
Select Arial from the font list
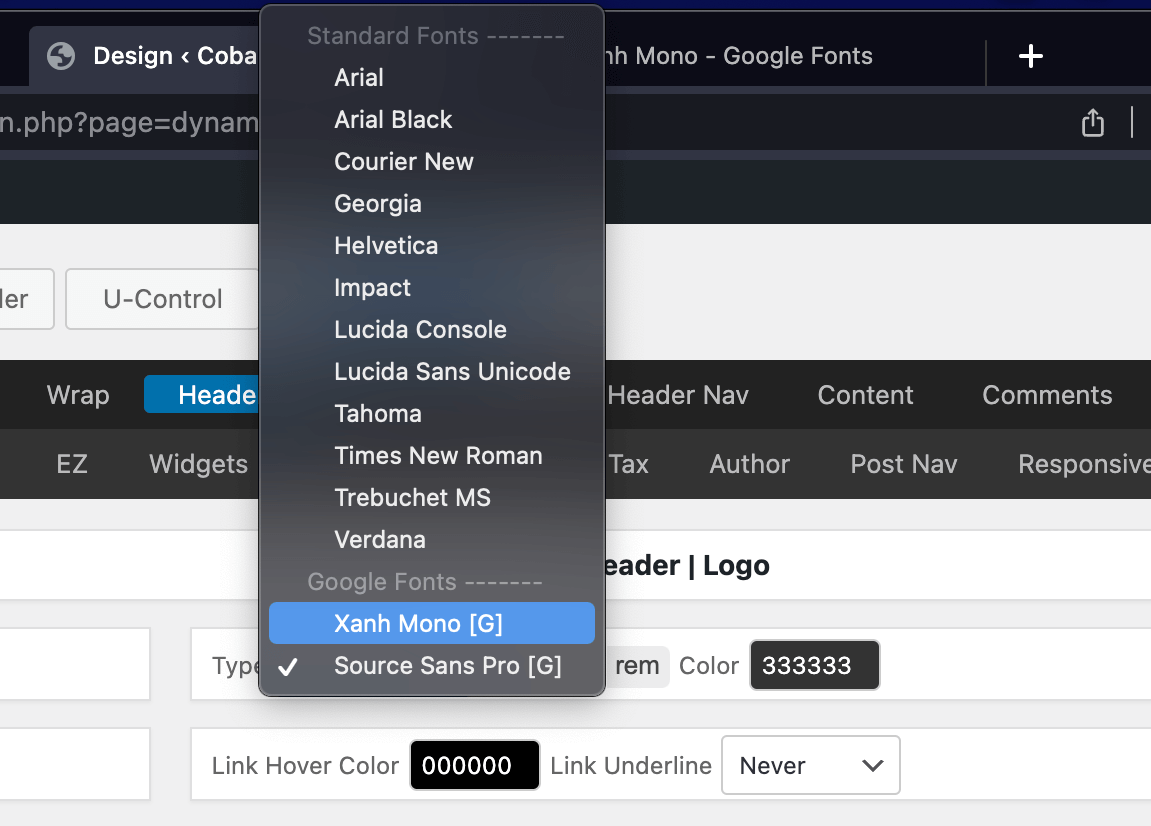(x=358, y=77)
